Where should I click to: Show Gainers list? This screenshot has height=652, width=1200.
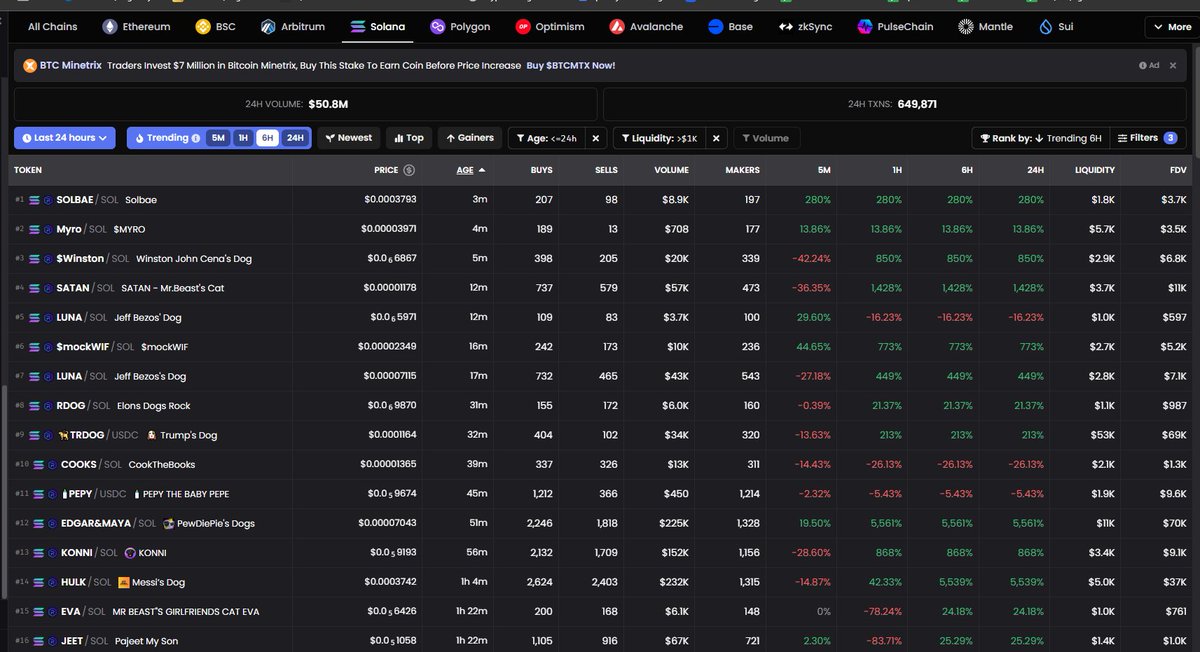(x=470, y=138)
